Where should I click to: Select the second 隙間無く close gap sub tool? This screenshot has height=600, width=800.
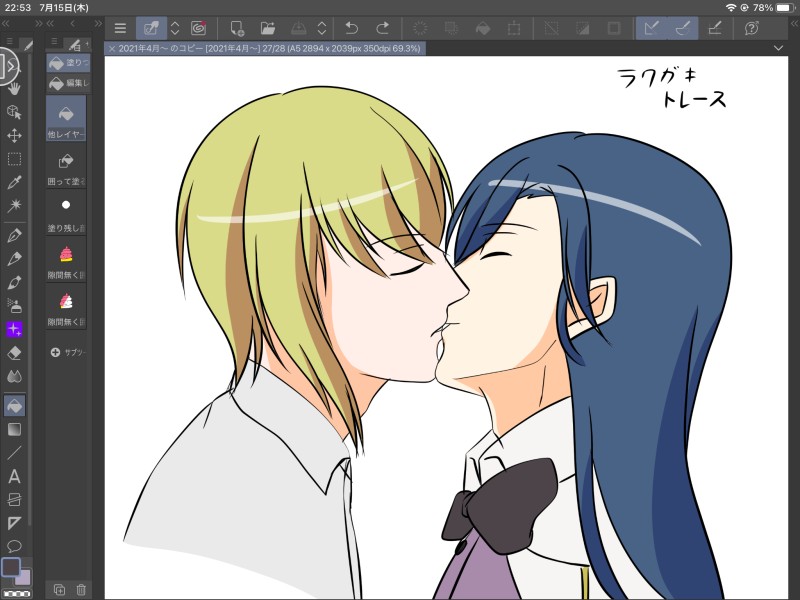[66, 307]
